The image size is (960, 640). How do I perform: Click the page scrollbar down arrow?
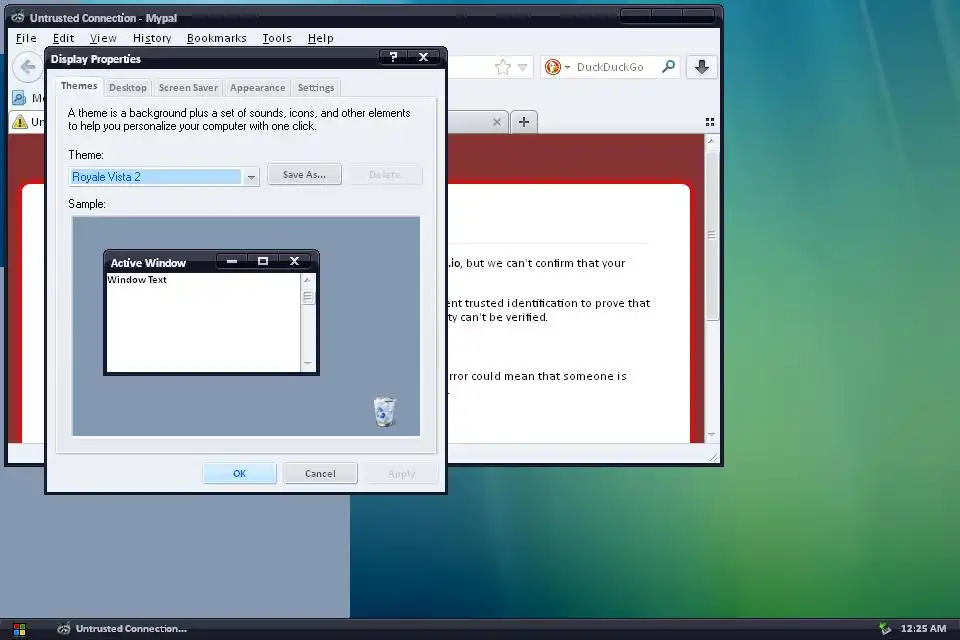coord(711,434)
